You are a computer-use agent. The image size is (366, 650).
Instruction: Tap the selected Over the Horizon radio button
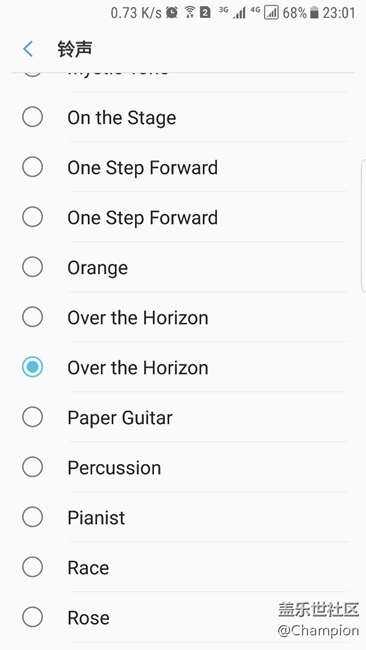click(x=32, y=367)
